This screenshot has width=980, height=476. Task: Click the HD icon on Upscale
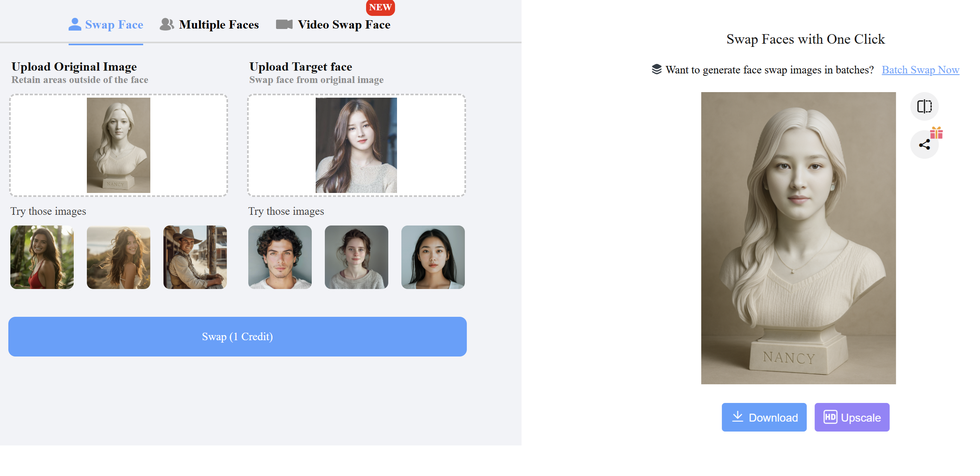click(830, 417)
